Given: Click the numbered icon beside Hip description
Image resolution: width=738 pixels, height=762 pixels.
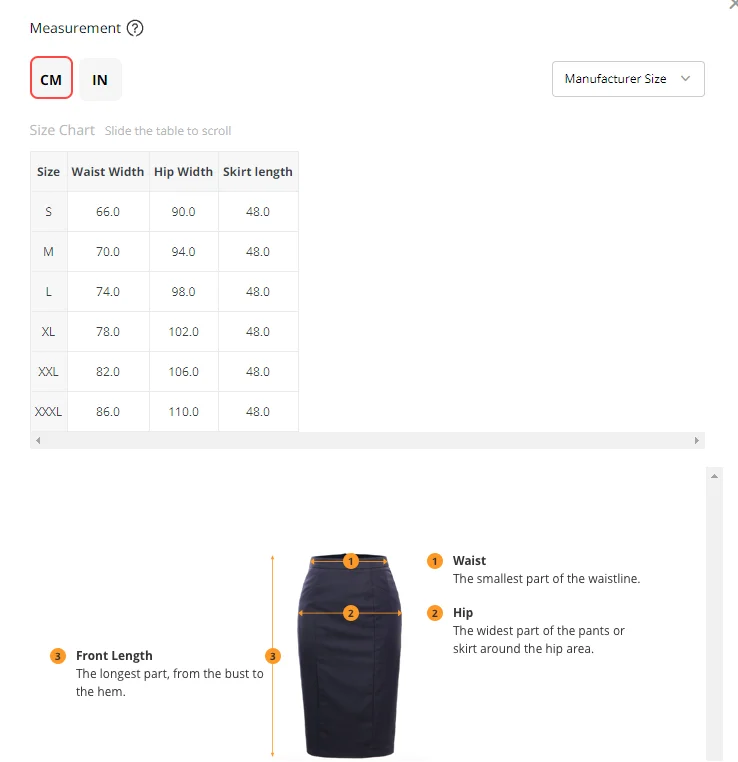Looking at the screenshot, I should coord(435,613).
